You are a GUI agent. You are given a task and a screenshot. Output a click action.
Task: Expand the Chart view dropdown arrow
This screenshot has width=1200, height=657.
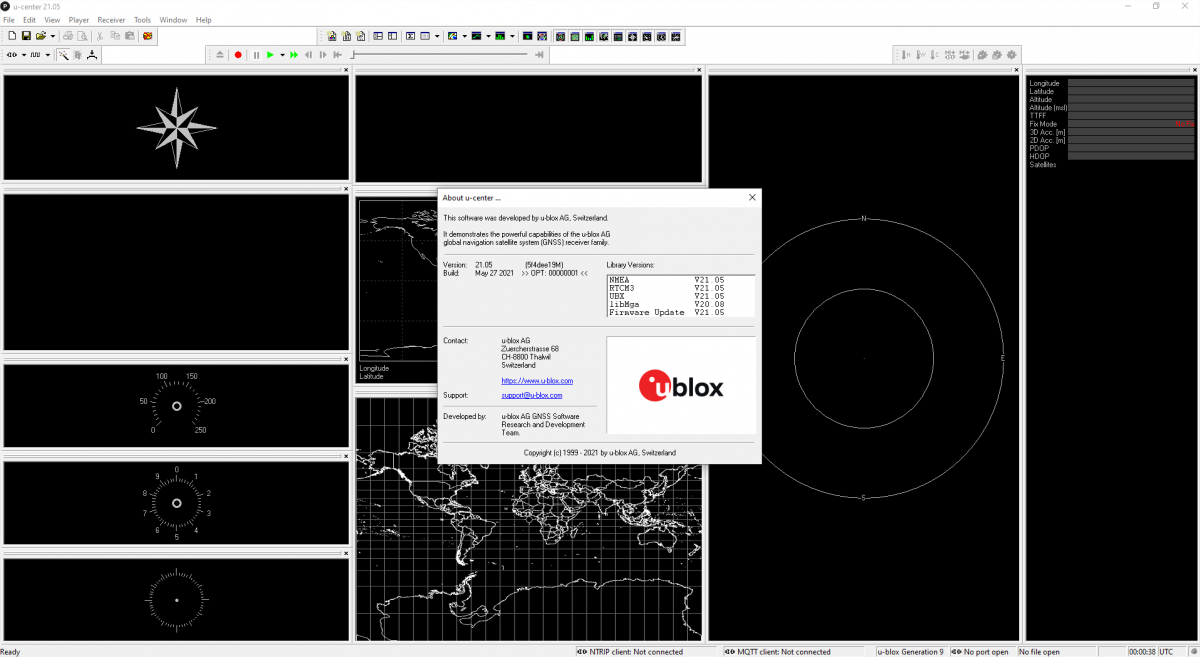[x=489, y=36]
